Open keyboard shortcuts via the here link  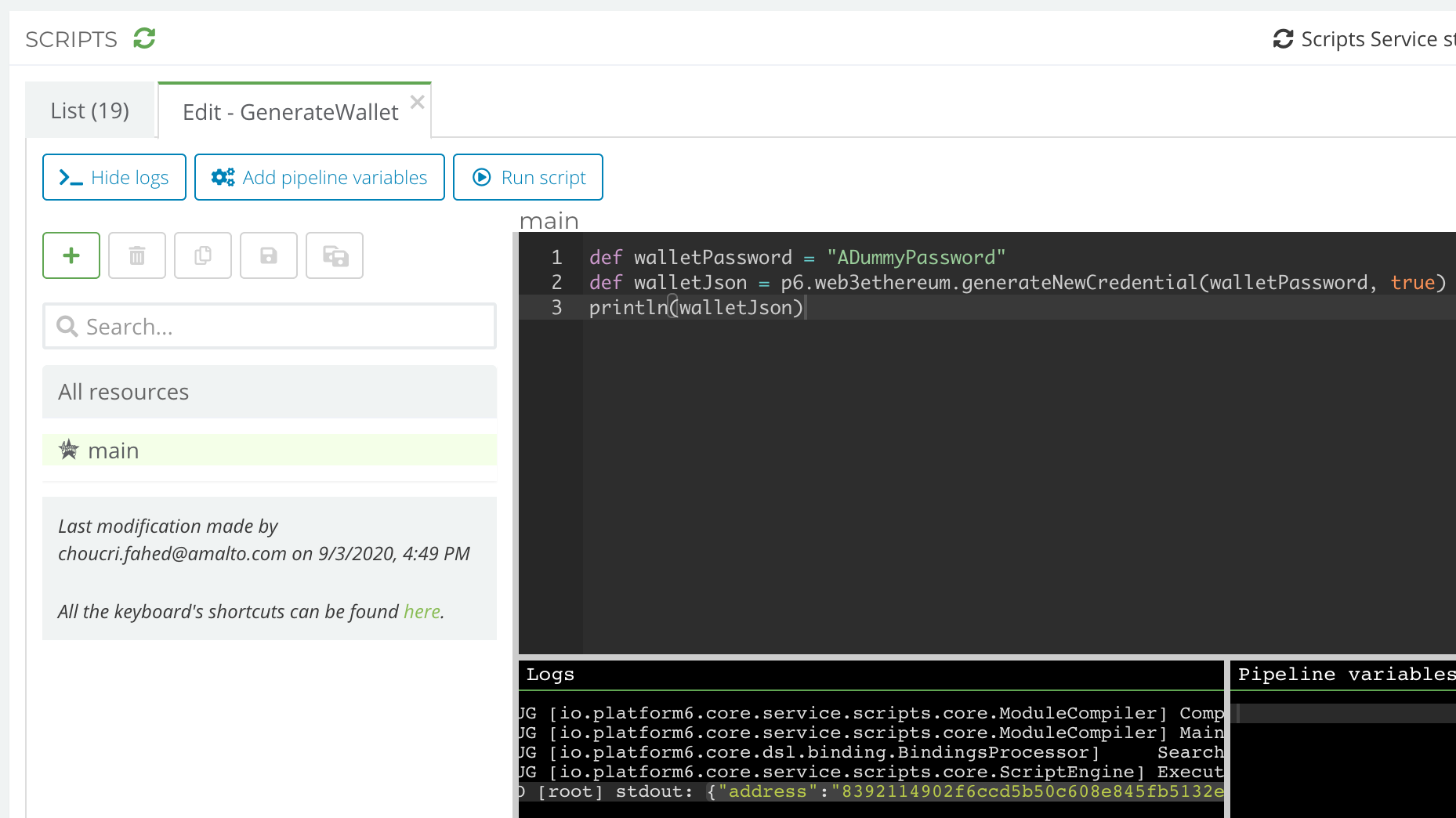click(422, 611)
